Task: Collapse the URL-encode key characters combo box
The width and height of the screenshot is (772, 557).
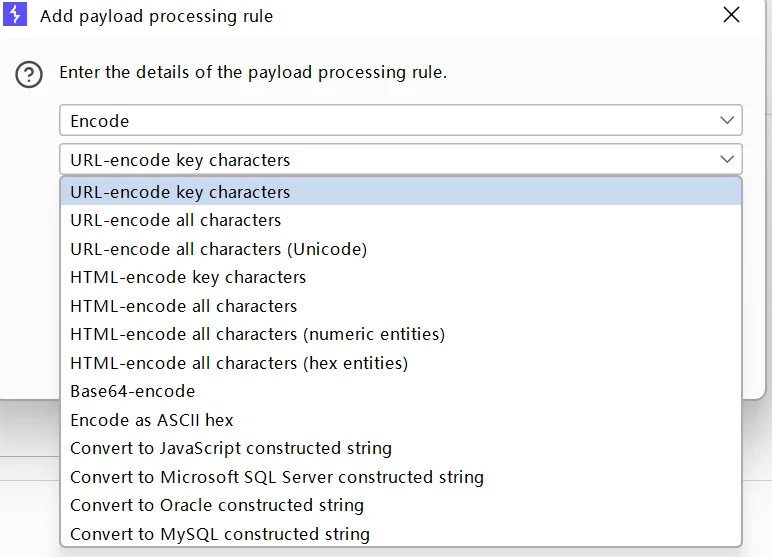Action: point(400,160)
